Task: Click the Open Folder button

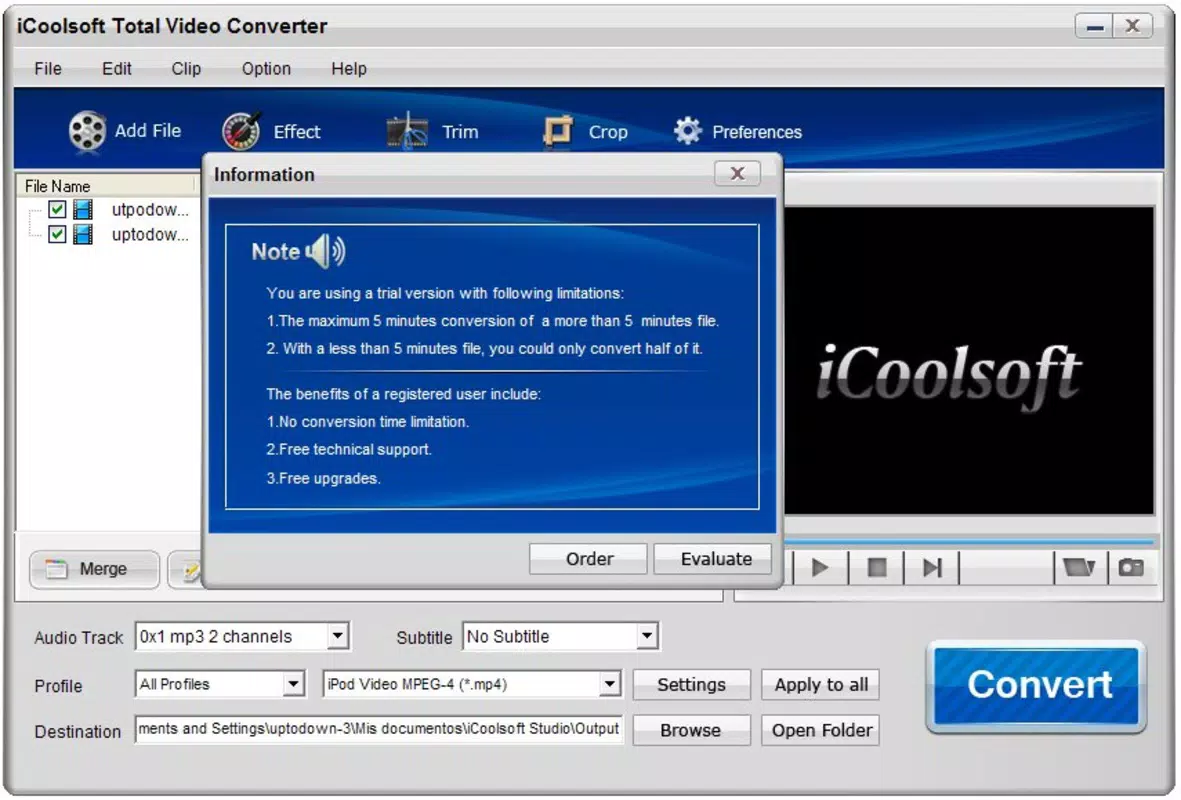Action: (820, 730)
